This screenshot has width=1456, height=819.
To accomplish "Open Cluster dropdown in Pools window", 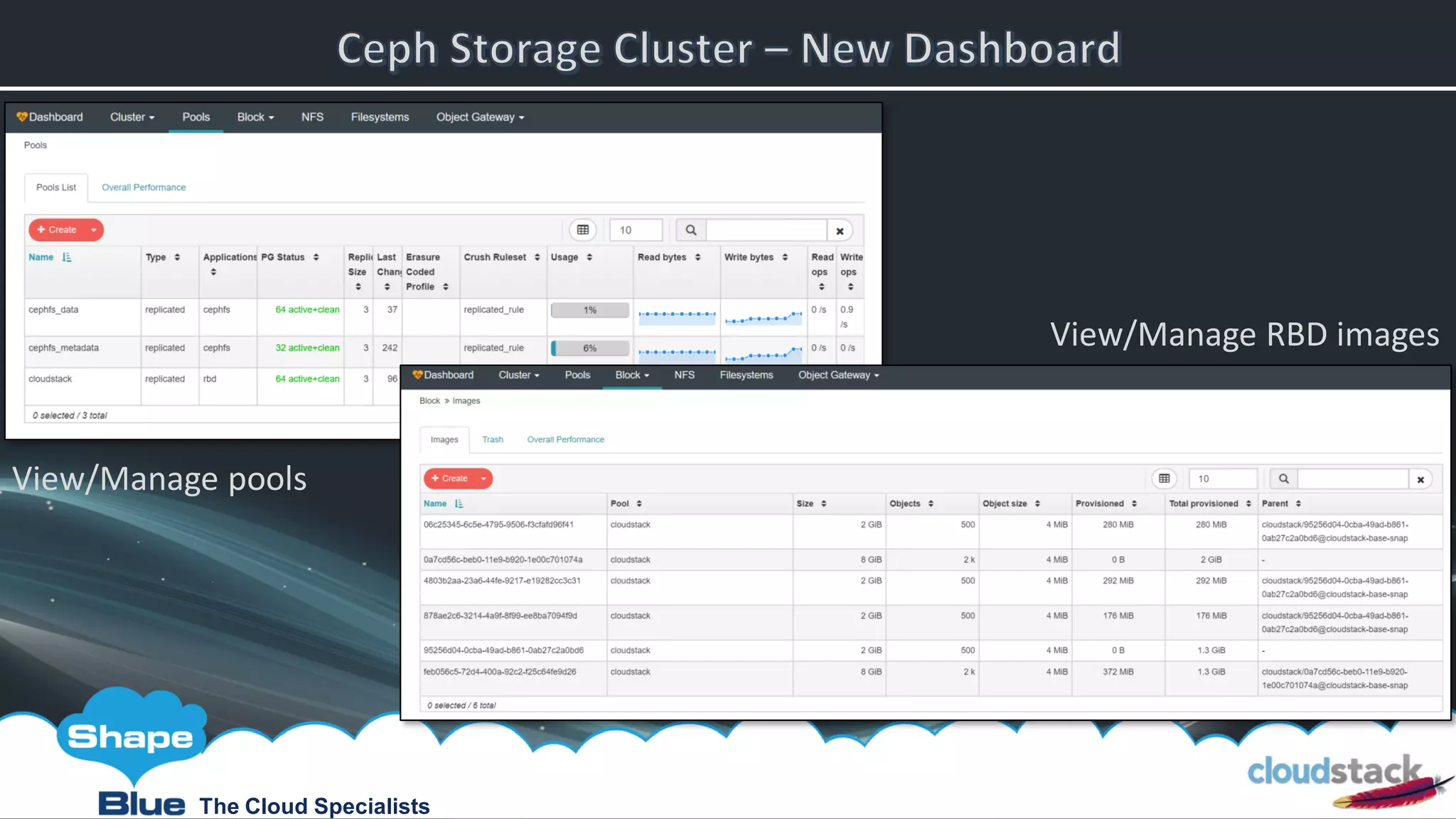I will pos(132,117).
